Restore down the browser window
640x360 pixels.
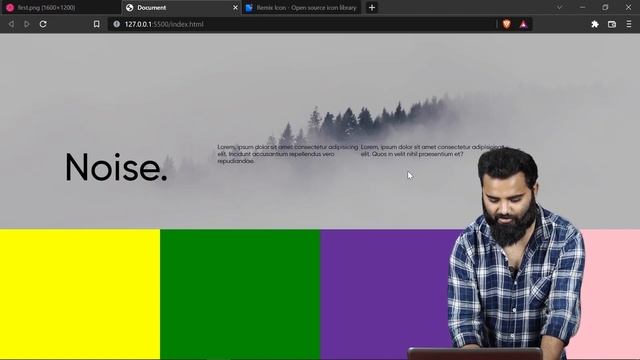(605, 7)
